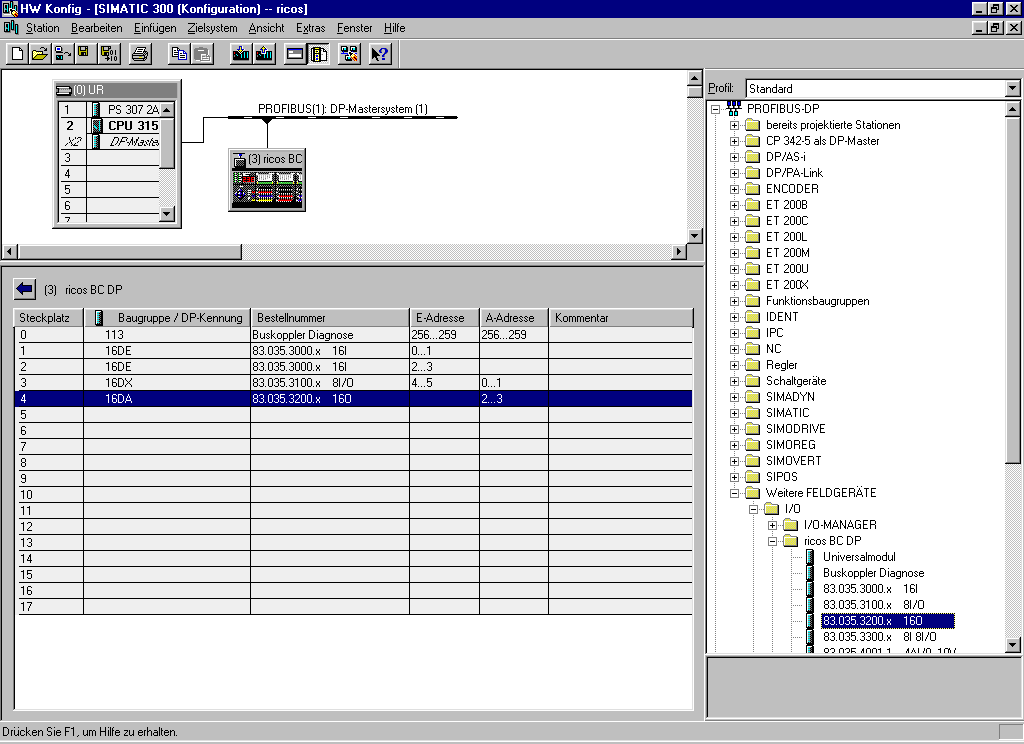Image resolution: width=1024 pixels, height=744 pixels.
Task: Click the ENCODER folder icon
Action: [752, 189]
